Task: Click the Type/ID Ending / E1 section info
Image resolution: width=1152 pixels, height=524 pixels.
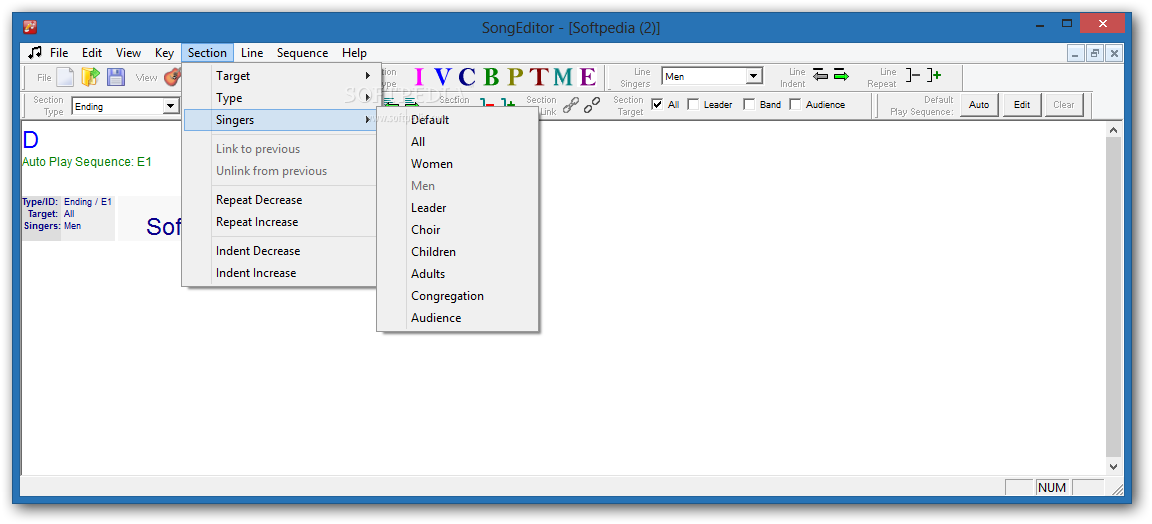Action: pos(67,201)
